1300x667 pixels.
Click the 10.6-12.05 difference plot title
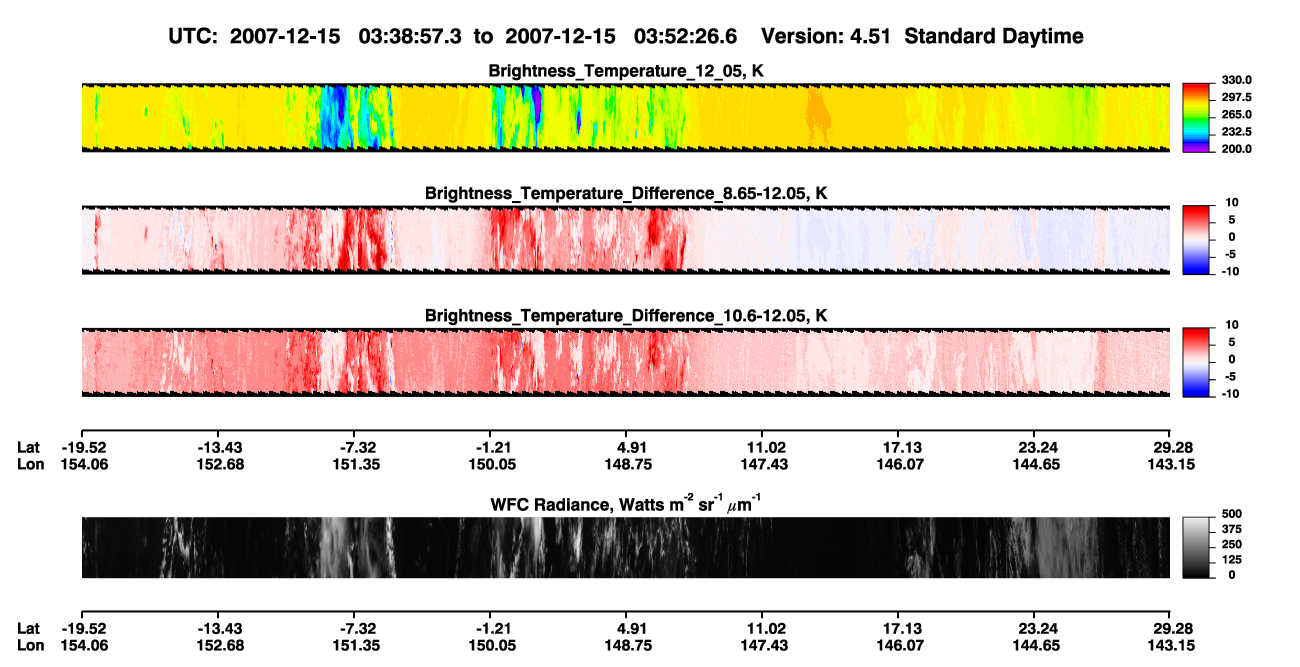[x=626, y=316]
